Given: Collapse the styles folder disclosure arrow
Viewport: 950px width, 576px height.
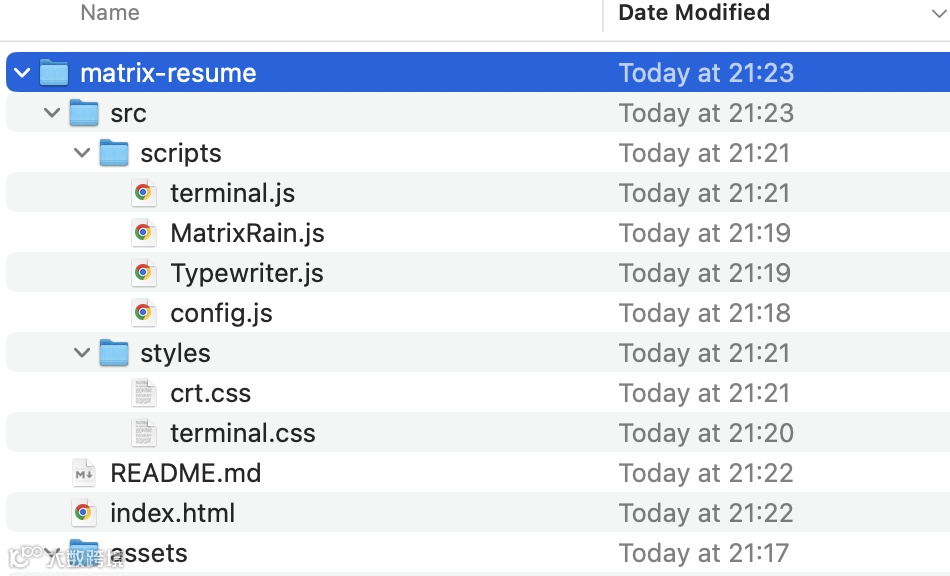Looking at the screenshot, I should pos(82,353).
